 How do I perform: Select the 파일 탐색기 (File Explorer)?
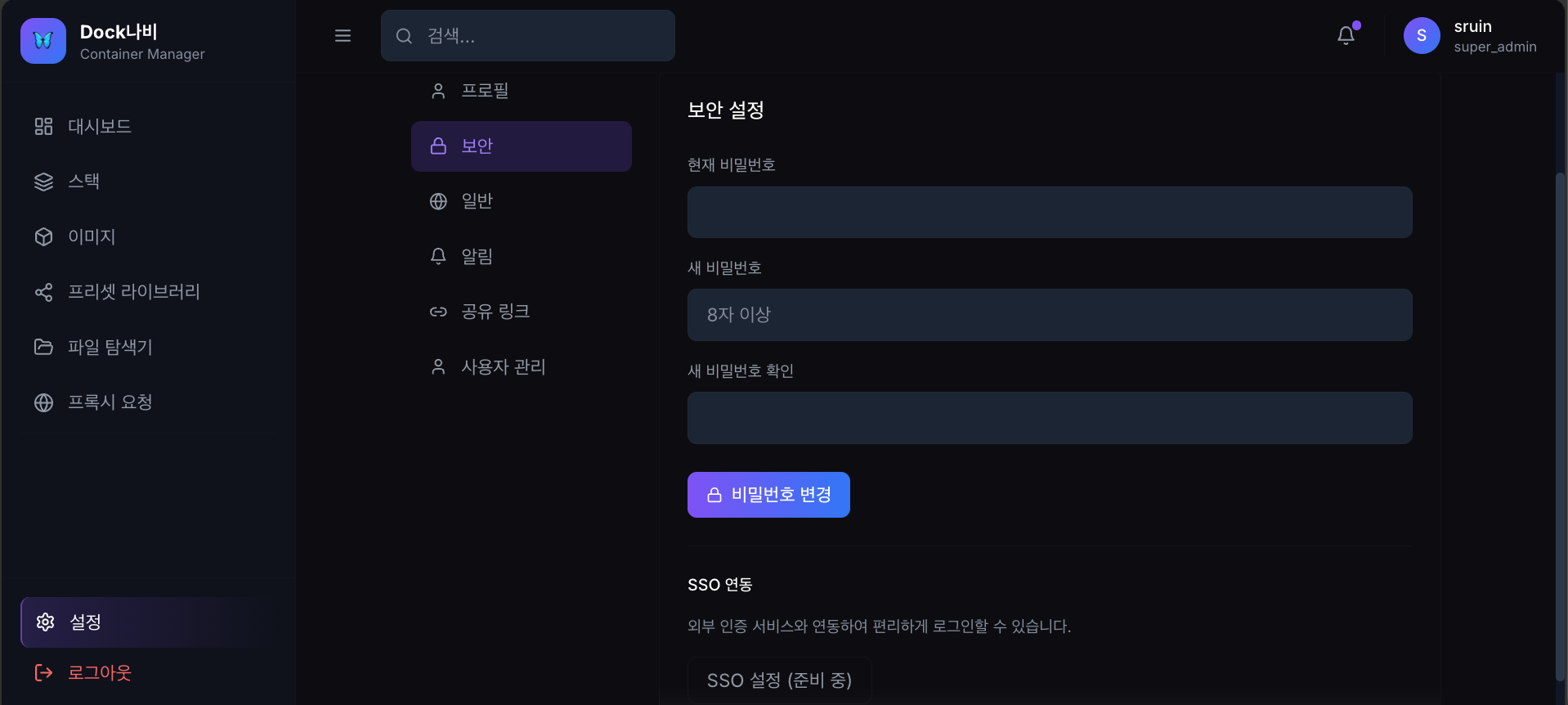(110, 347)
